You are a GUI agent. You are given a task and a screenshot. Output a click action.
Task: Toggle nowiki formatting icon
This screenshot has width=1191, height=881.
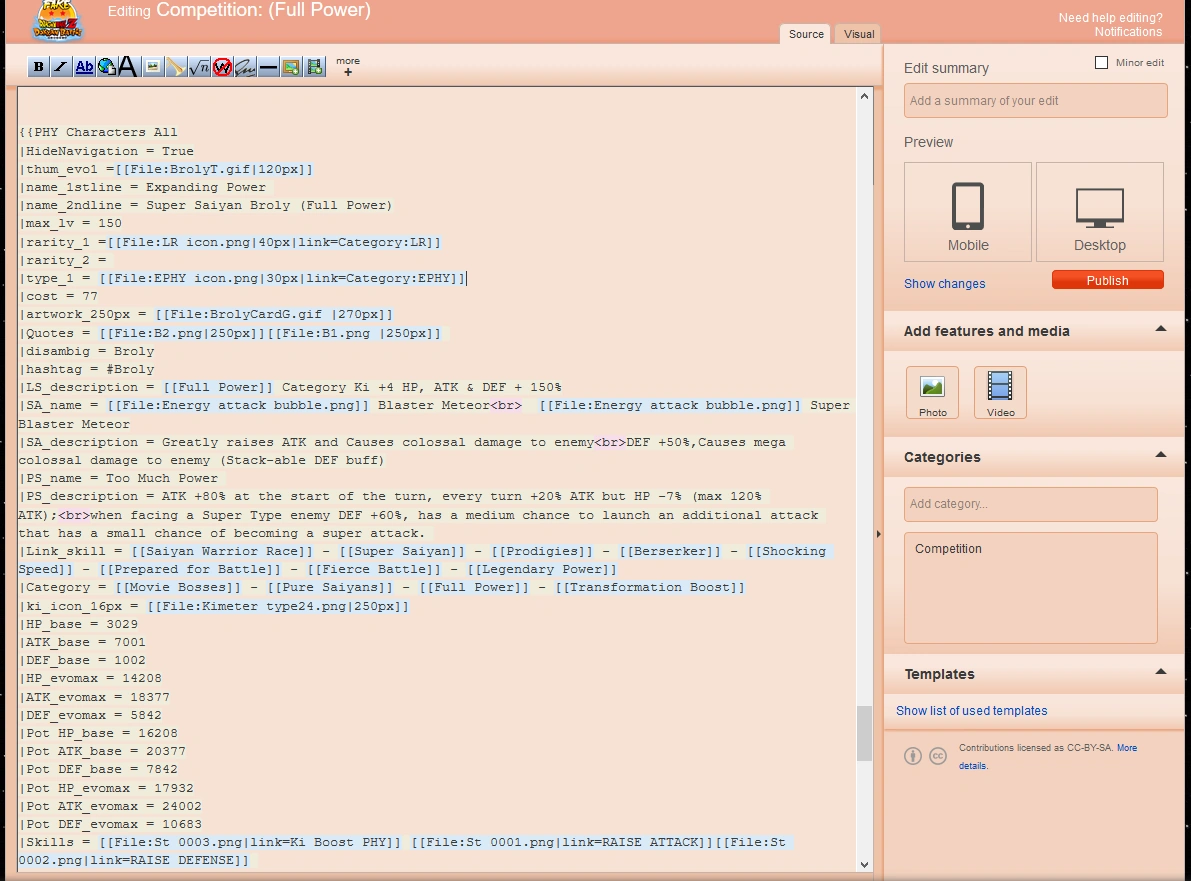pos(222,67)
